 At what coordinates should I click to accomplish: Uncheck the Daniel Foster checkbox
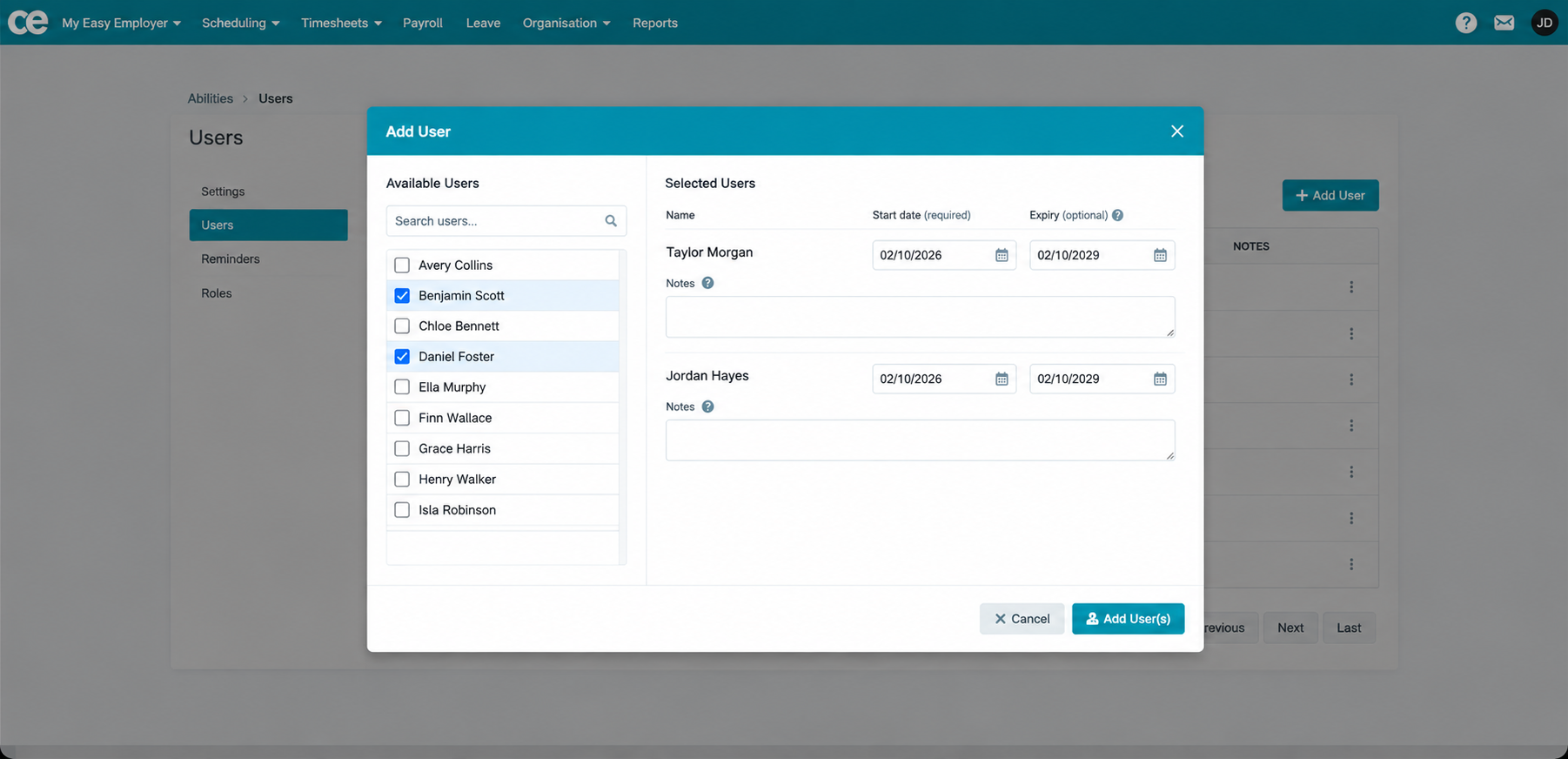pyautogui.click(x=402, y=357)
